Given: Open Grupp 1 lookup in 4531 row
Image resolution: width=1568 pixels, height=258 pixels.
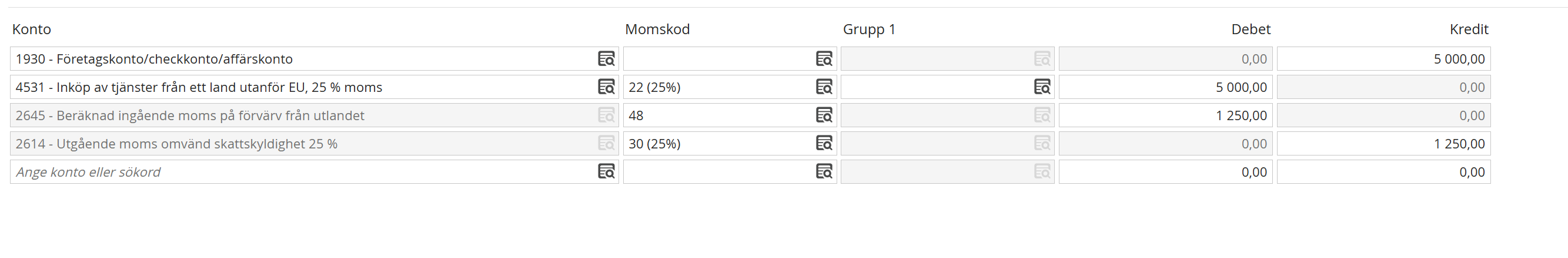Looking at the screenshot, I should (1041, 87).
